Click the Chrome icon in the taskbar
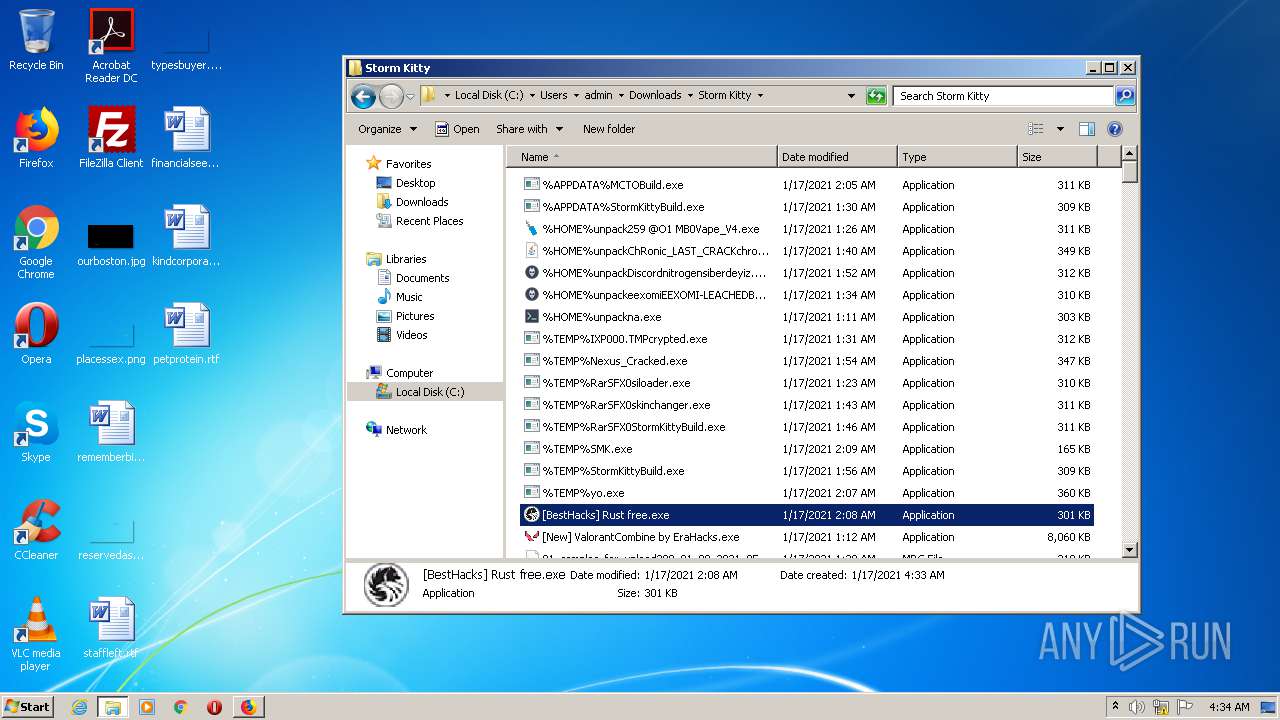The height and width of the screenshot is (720, 1280). [x=181, y=707]
